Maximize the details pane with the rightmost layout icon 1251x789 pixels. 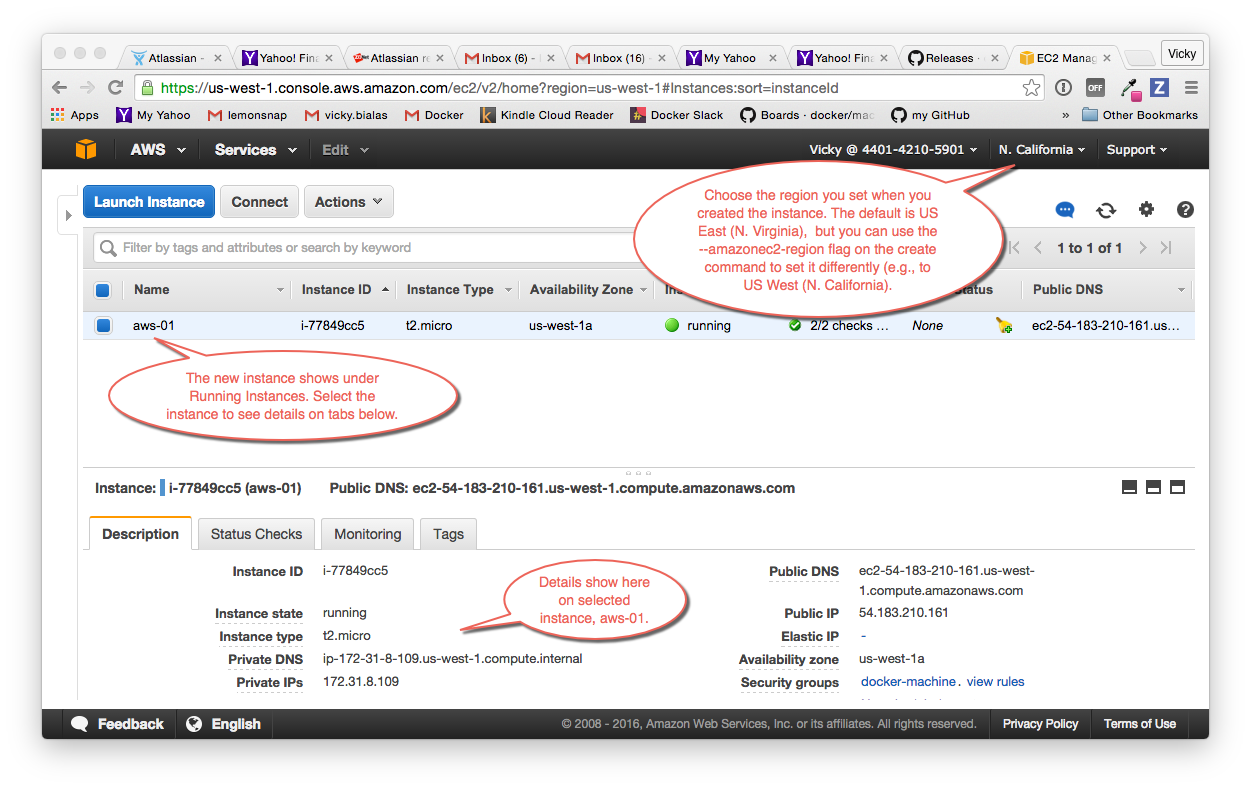(x=1177, y=488)
